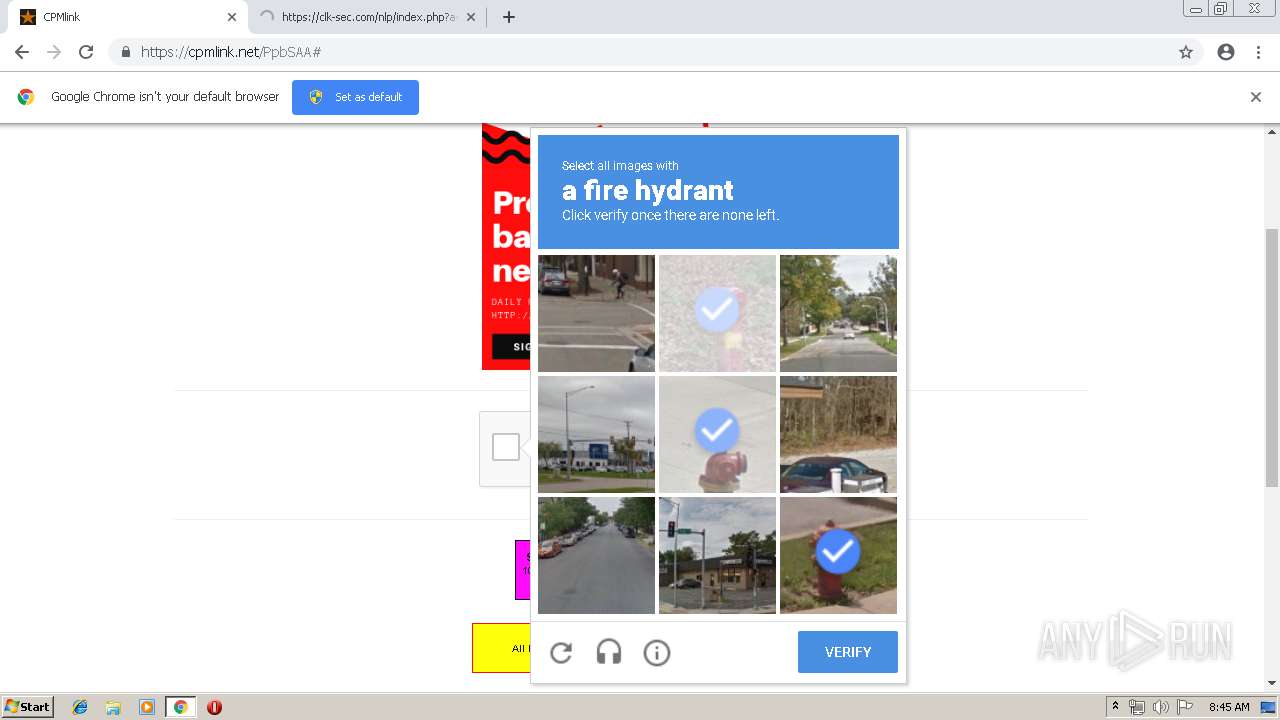Select the cyclist crosswalk image tile

596,313
